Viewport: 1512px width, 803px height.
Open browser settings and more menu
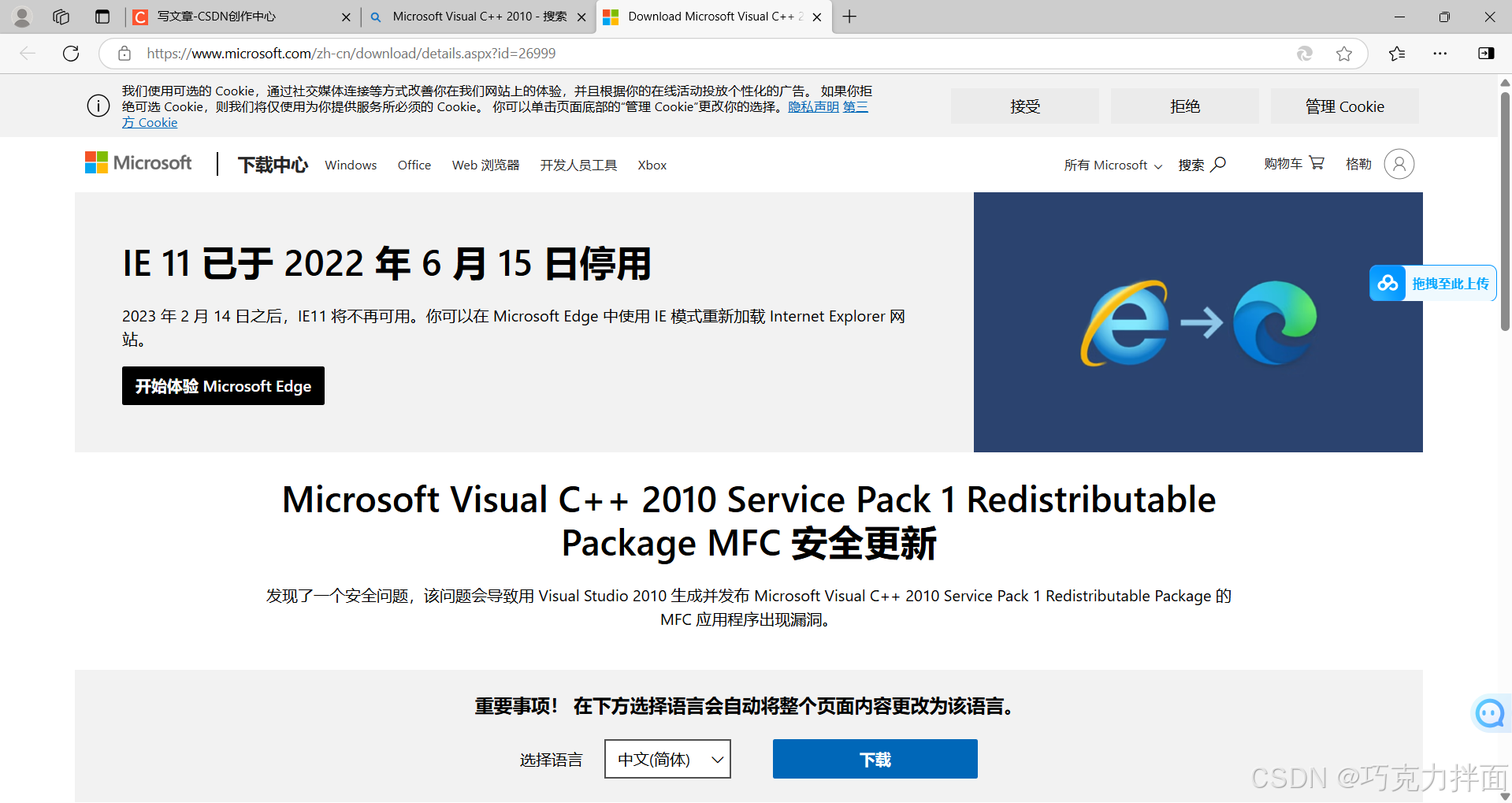pos(1440,54)
